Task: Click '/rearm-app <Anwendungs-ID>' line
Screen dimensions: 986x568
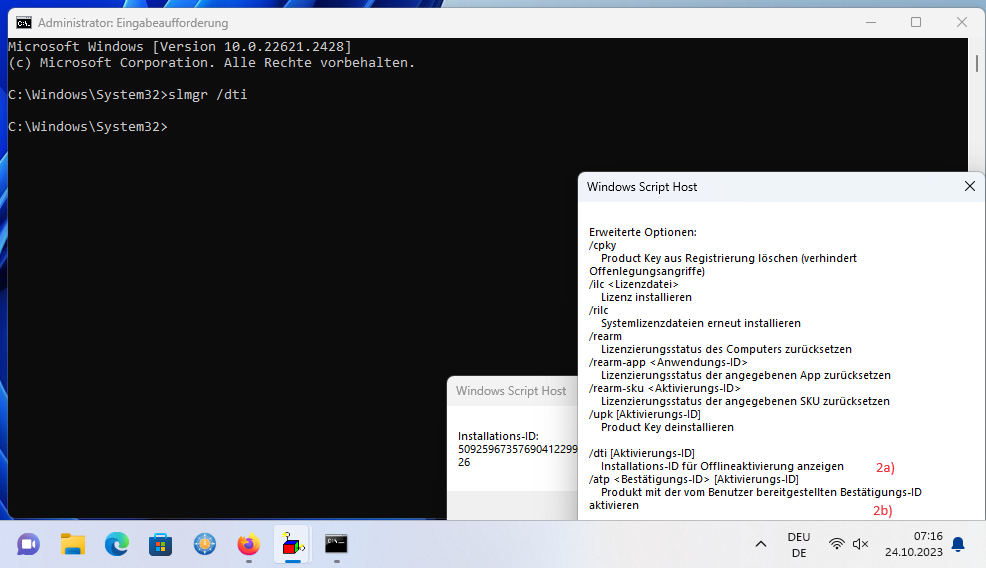Action: click(x=668, y=362)
